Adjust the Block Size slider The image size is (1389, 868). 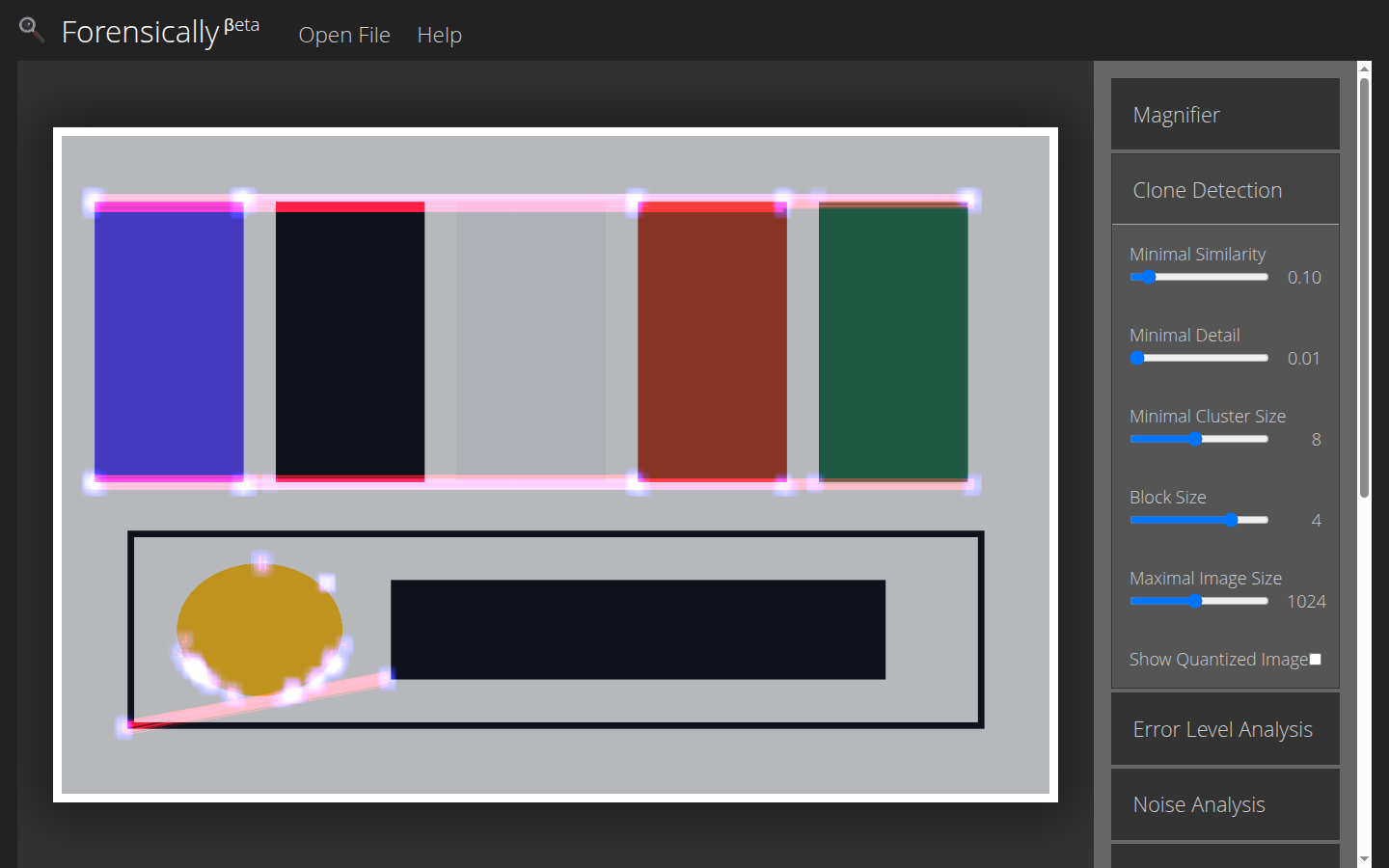[1199, 520]
